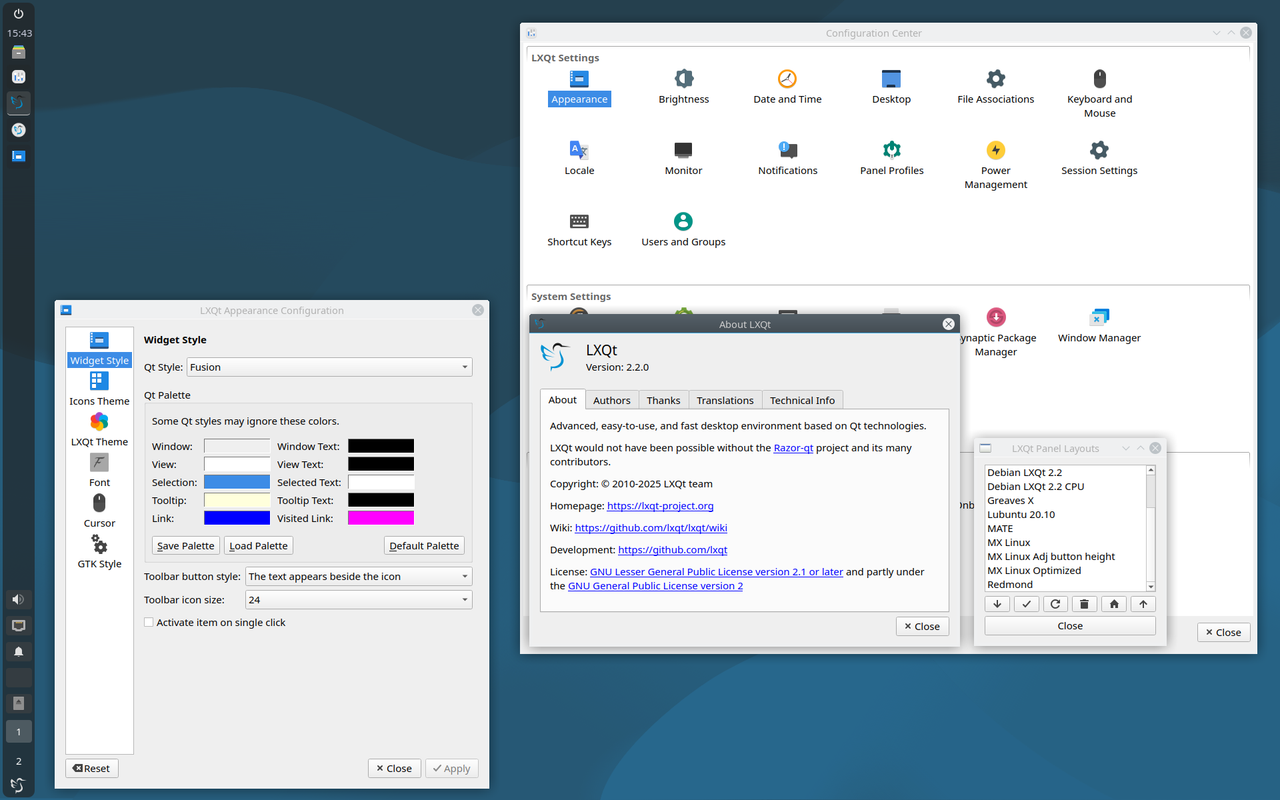The width and height of the screenshot is (1280, 800).
Task: Select Widget Style in appearance sidebar
Action: [x=99, y=348]
